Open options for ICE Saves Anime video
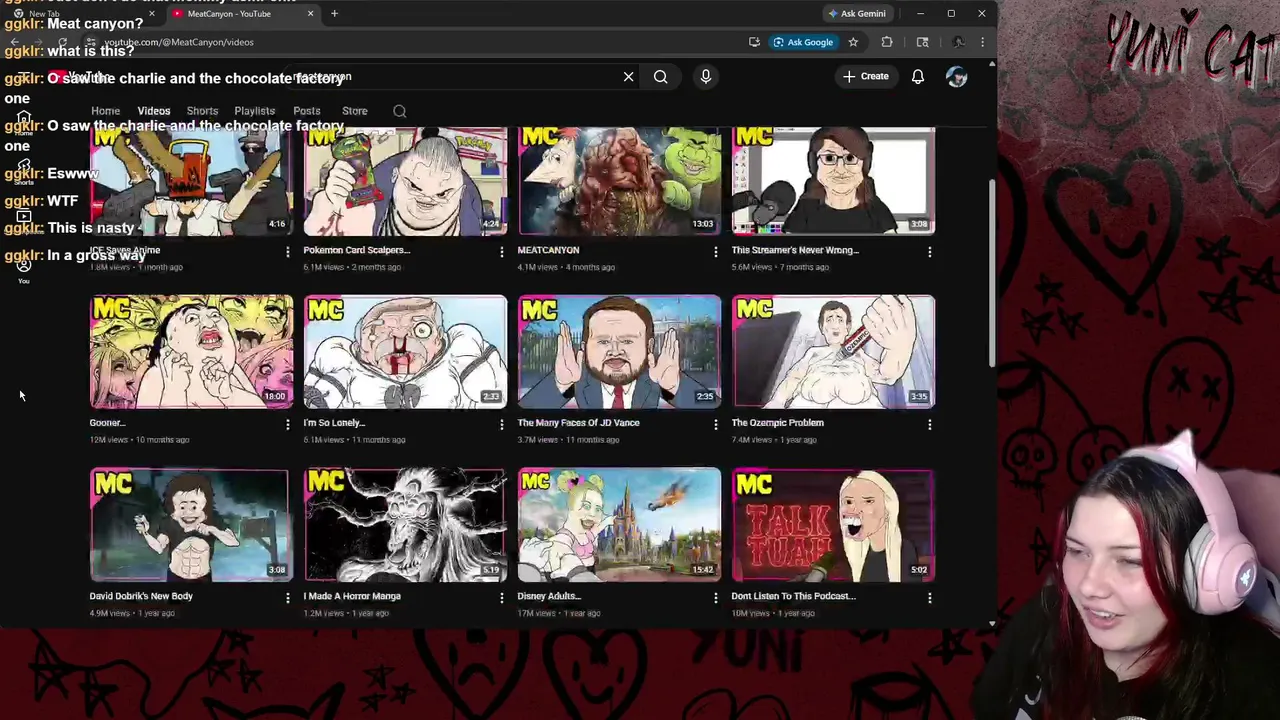 click(x=288, y=252)
